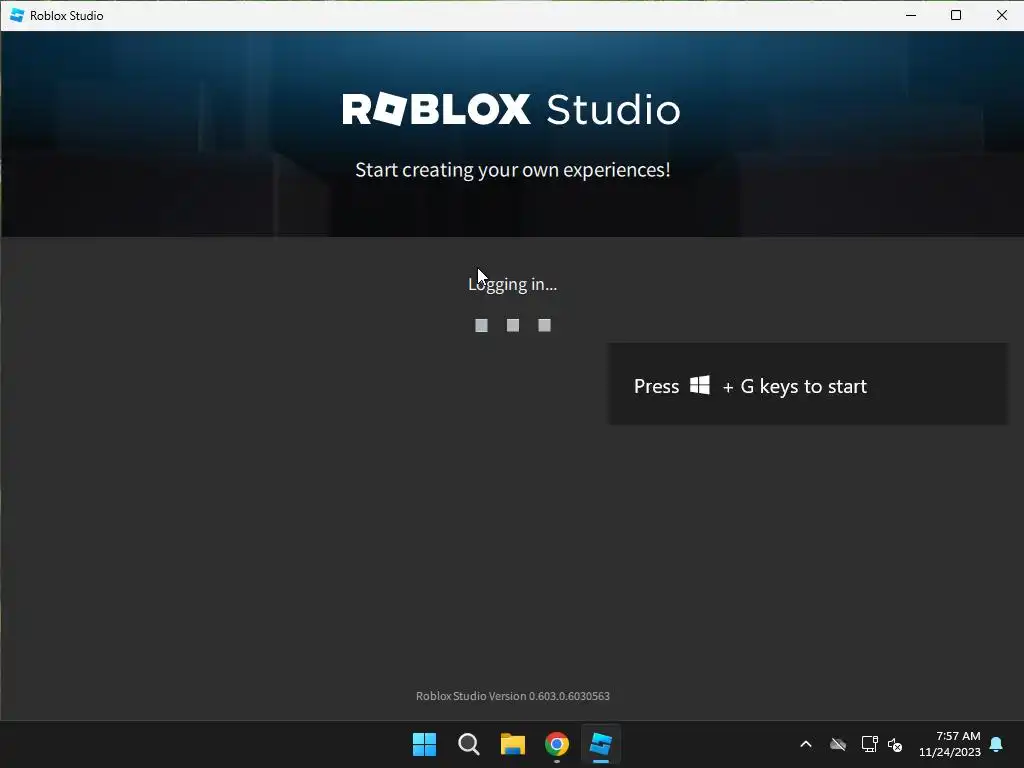
Task: Click the Roblox Studio title bar icon
Action: (17, 15)
